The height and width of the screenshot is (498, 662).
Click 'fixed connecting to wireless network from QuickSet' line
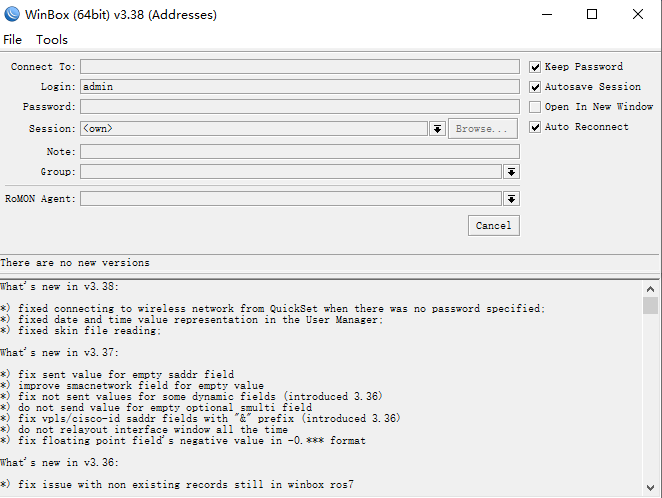[x=273, y=309]
